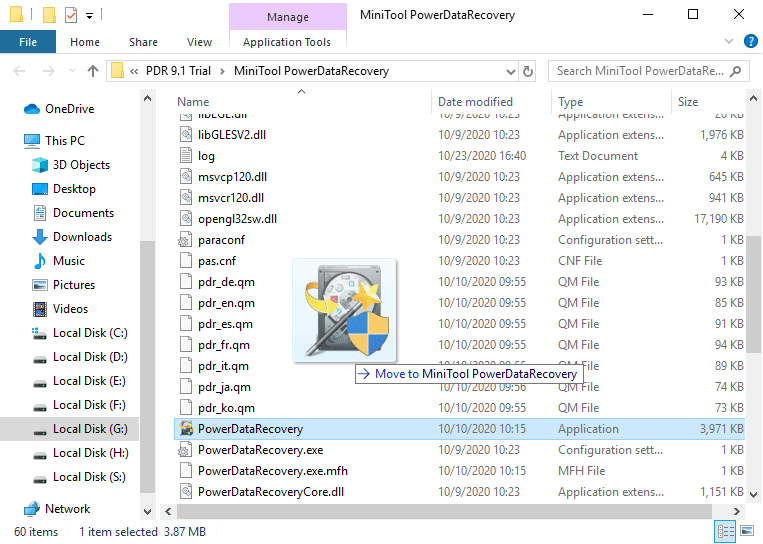This screenshot has height=544, width=763.
Task: Sort by the Type column header
Action: (571, 102)
